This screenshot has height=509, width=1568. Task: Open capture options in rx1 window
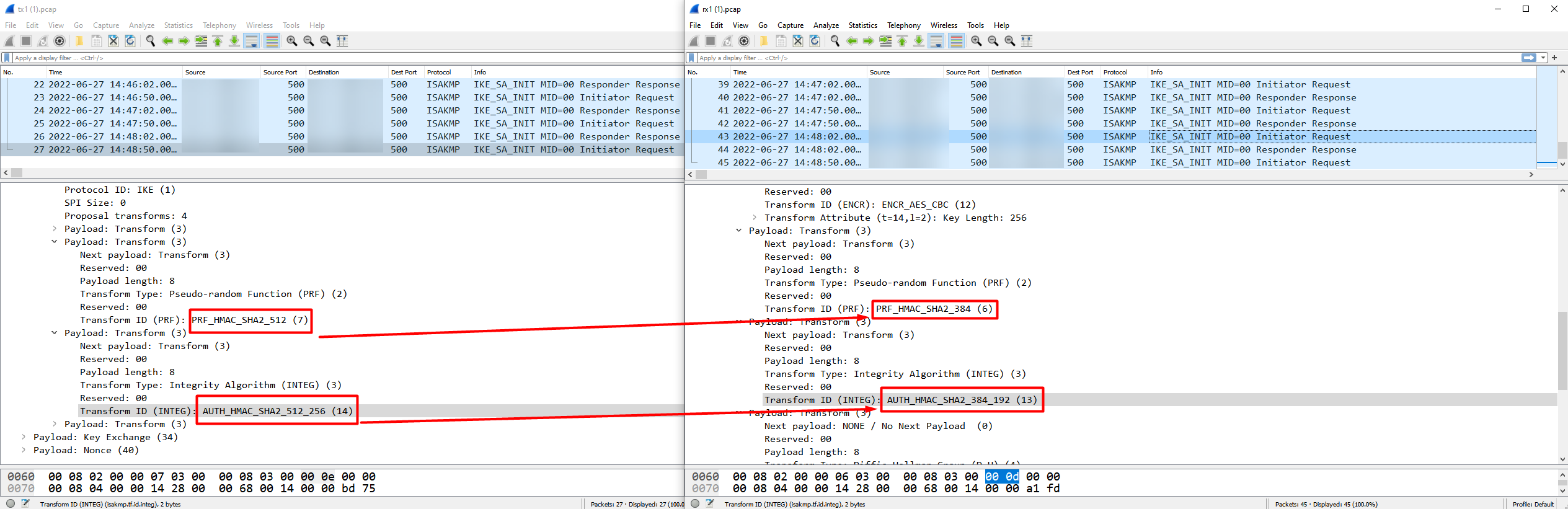pyautogui.click(x=744, y=41)
